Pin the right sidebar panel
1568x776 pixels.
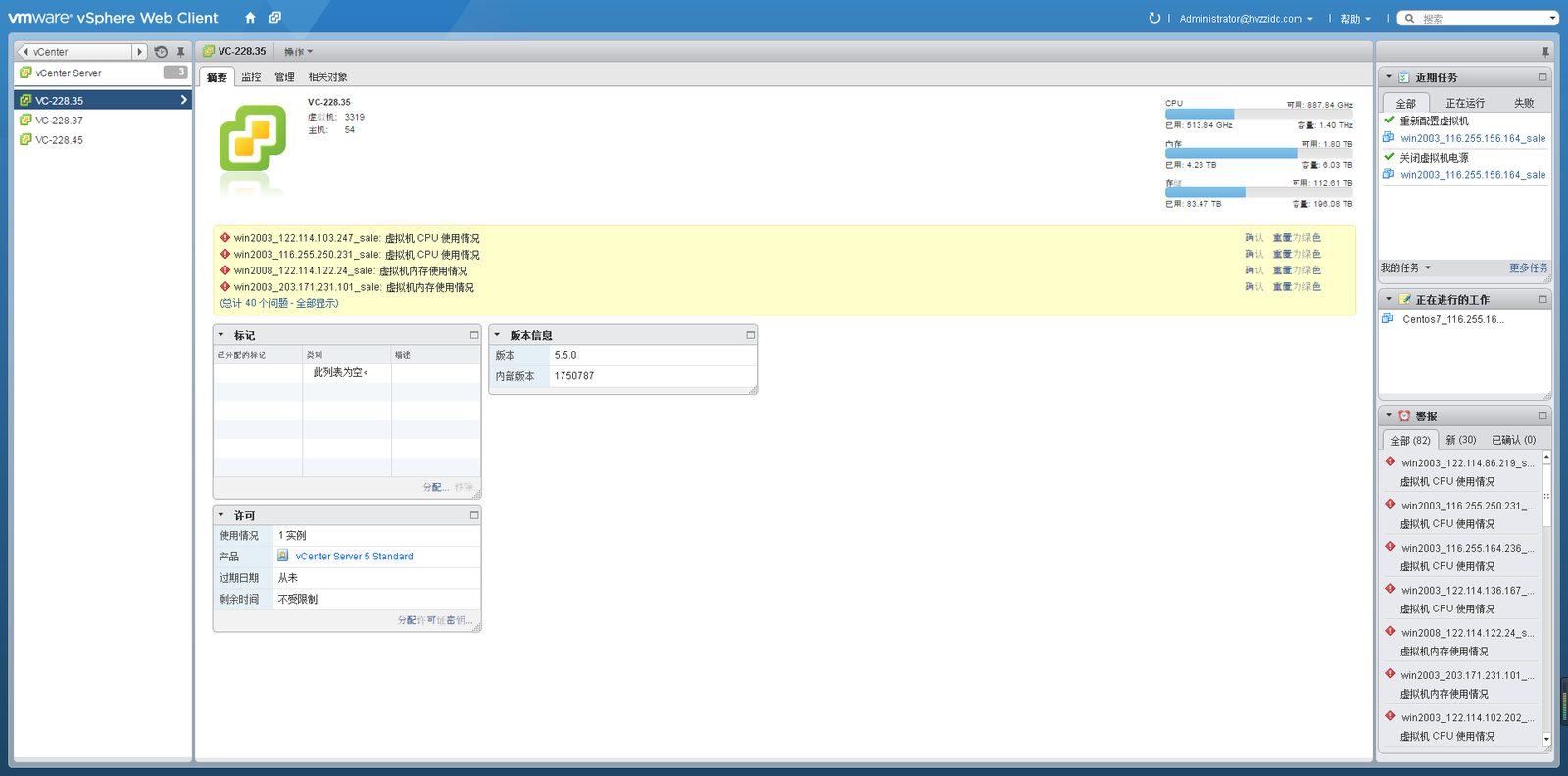click(1544, 52)
